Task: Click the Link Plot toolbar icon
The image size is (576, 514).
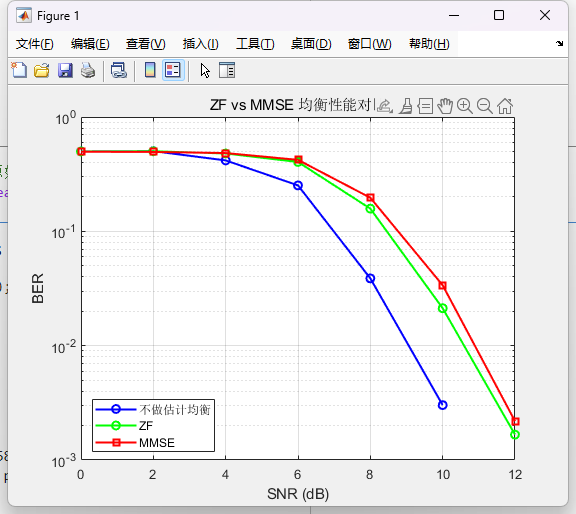Action: point(119,70)
